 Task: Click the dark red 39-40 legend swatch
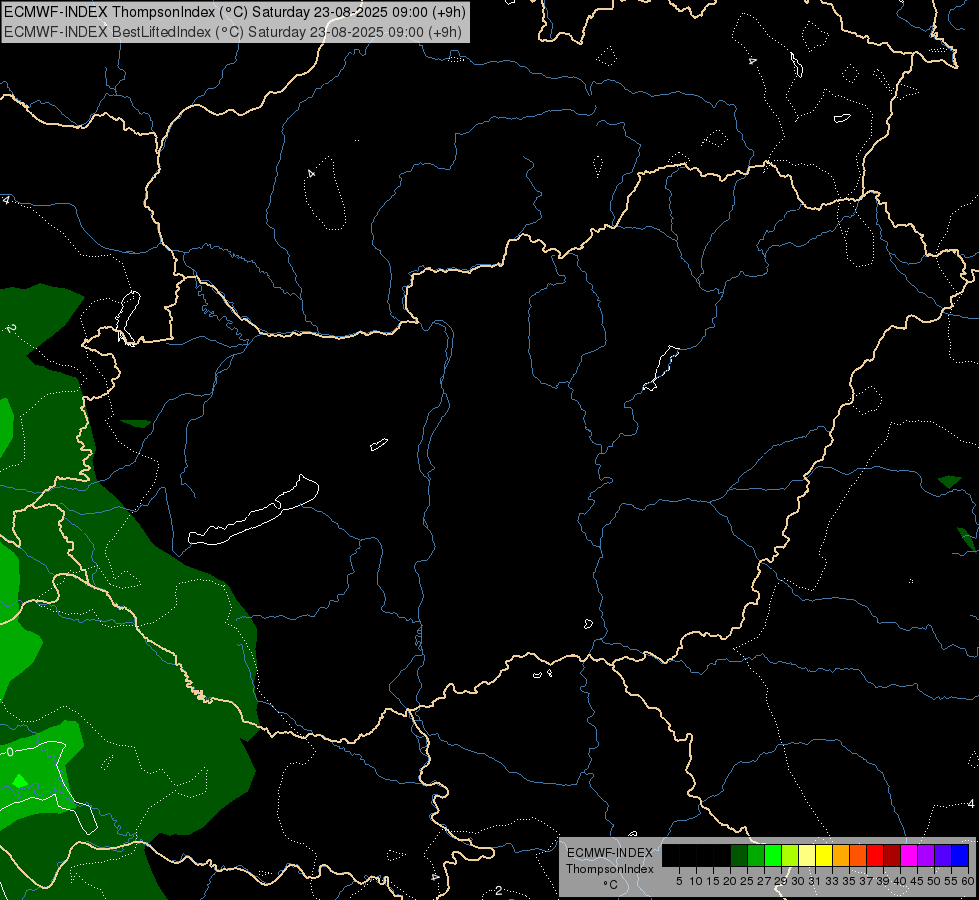point(892,855)
